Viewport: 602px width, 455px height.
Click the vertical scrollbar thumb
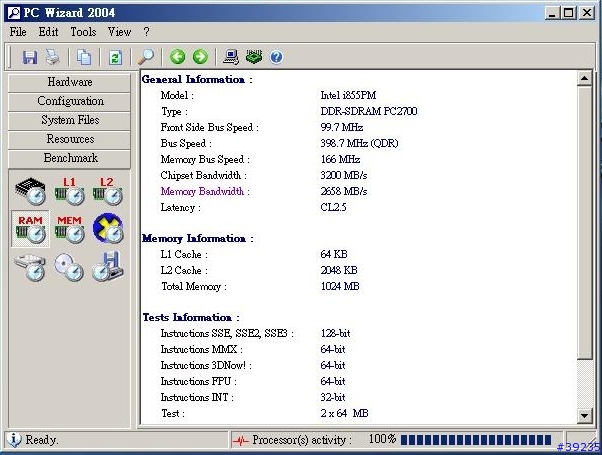pos(584,223)
